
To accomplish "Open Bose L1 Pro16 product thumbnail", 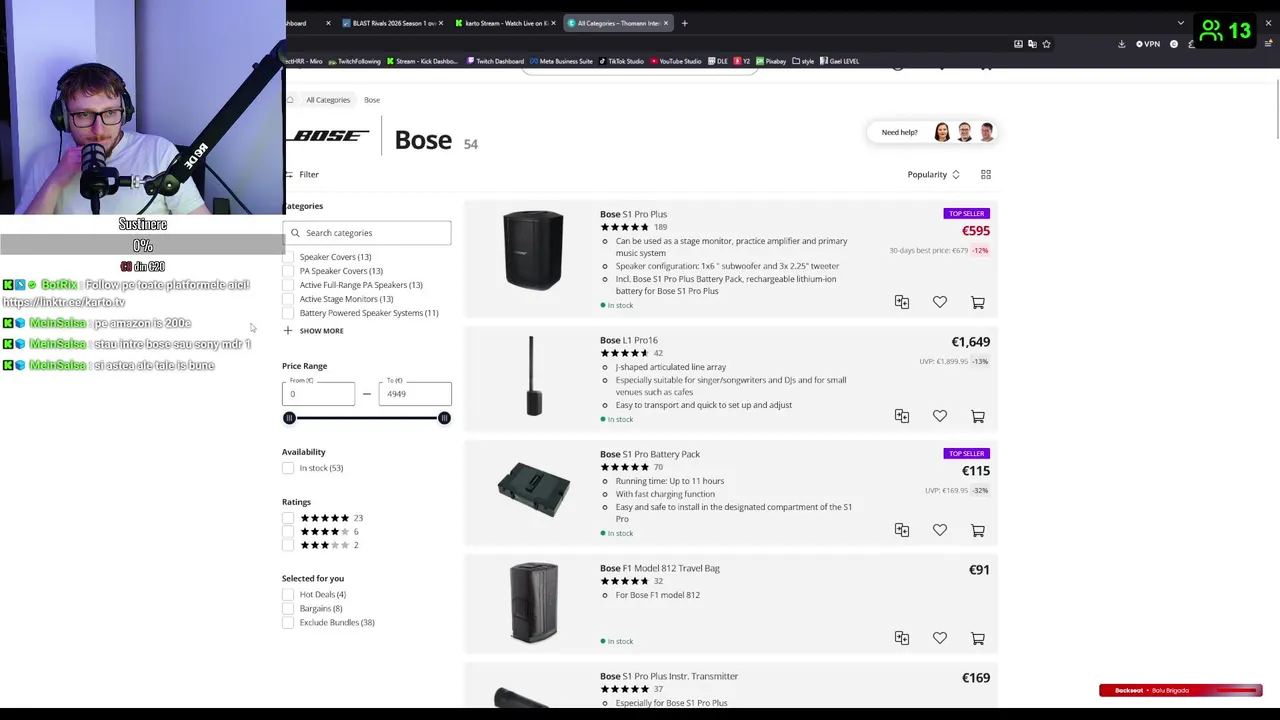I will 533,376.
